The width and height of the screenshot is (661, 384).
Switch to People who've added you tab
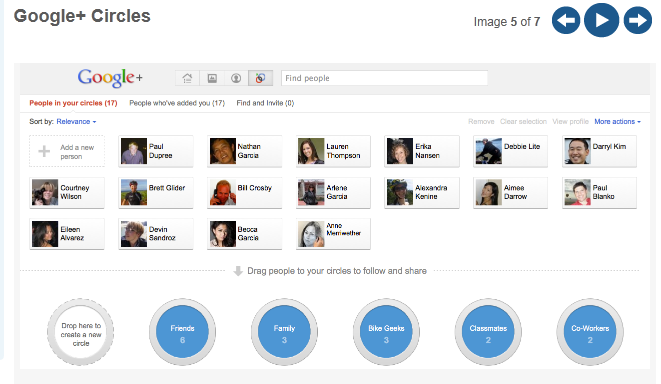click(x=177, y=103)
